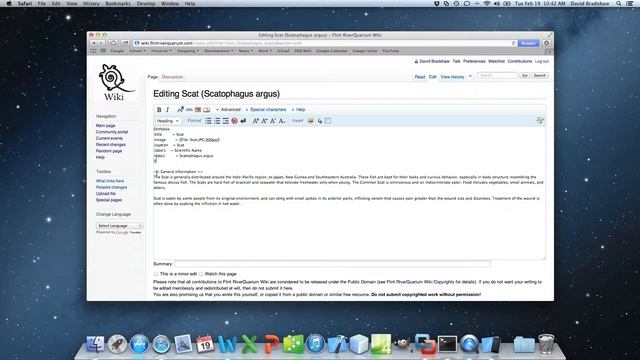Open the Heading dropdown
640x360 pixels.
coord(167,121)
